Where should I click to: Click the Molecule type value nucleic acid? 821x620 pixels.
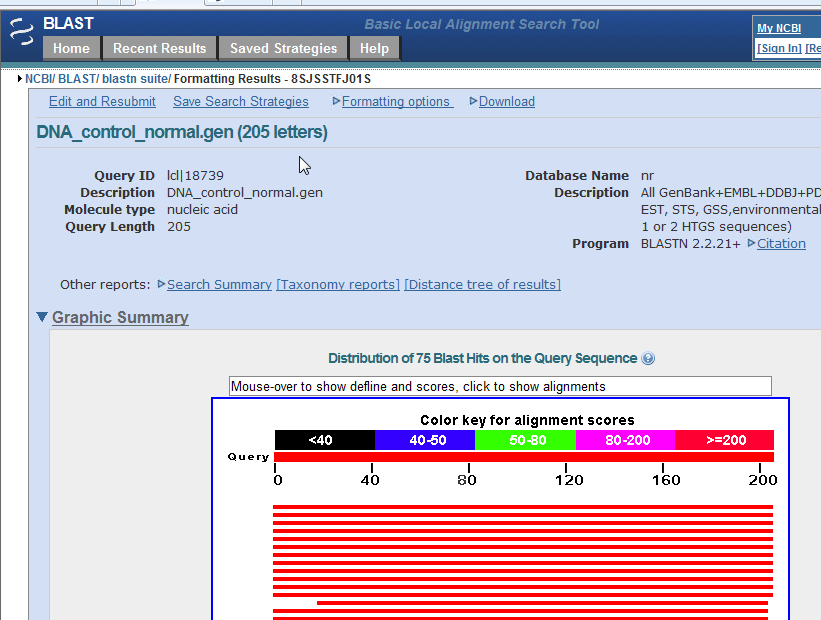[x=202, y=209]
